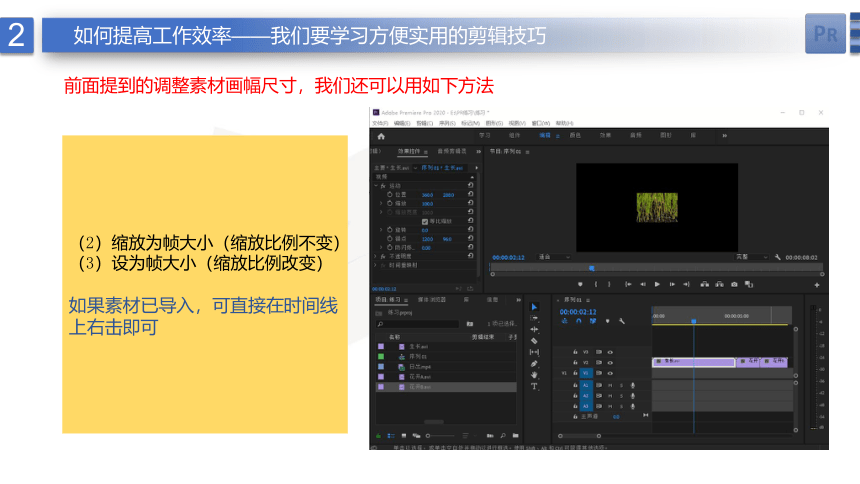
Task: Toggle V2 track output eye
Action: tap(610, 363)
